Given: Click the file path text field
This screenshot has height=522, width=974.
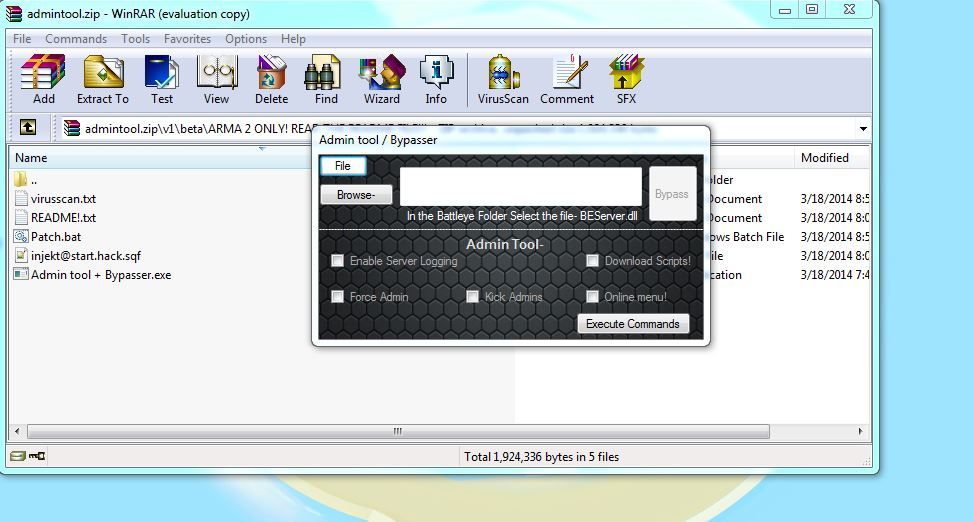Looking at the screenshot, I should [x=520, y=187].
